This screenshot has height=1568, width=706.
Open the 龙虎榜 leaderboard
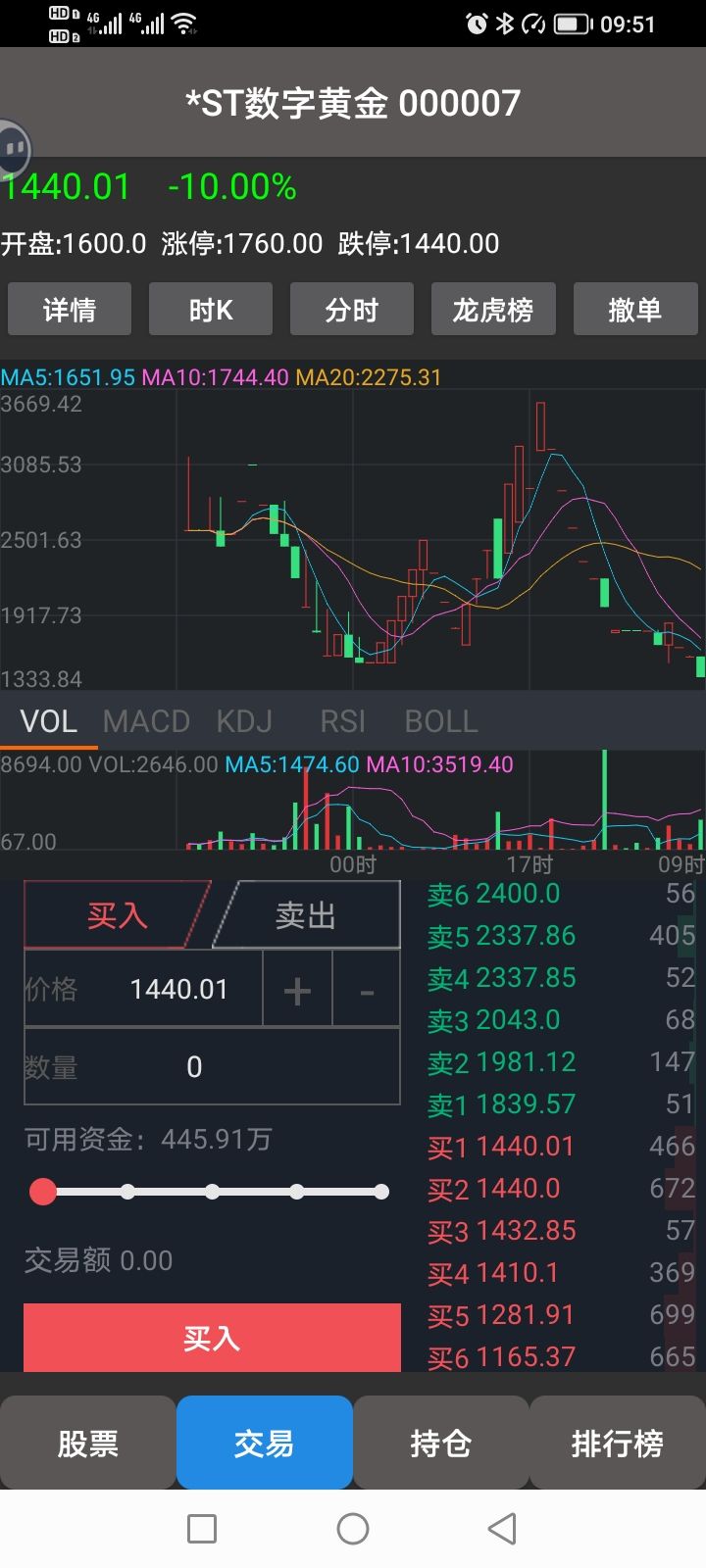point(493,310)
